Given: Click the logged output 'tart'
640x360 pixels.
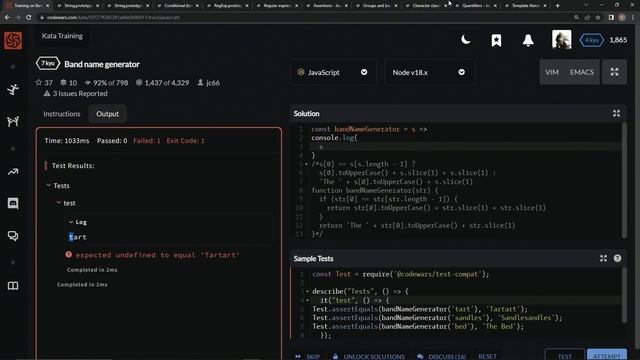Looking at the screenshot, I should 78,237.
